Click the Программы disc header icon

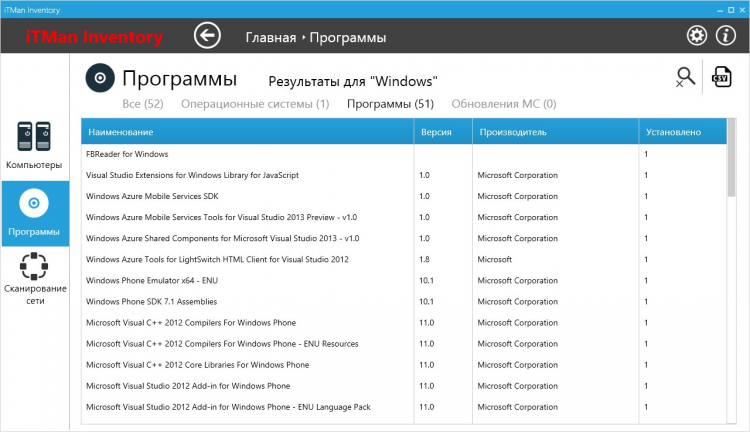coord(100,78)
